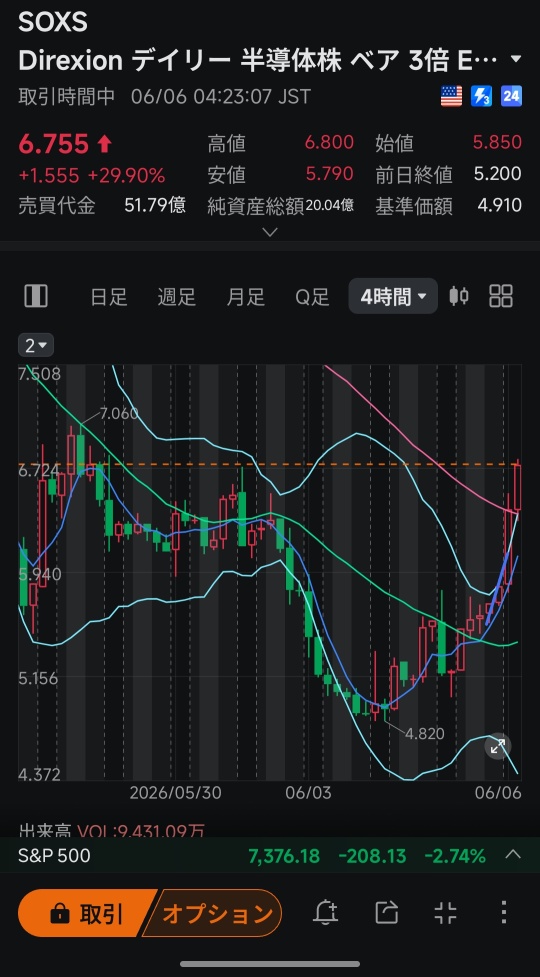Open the security name dropdown arrow

(515, 60)
